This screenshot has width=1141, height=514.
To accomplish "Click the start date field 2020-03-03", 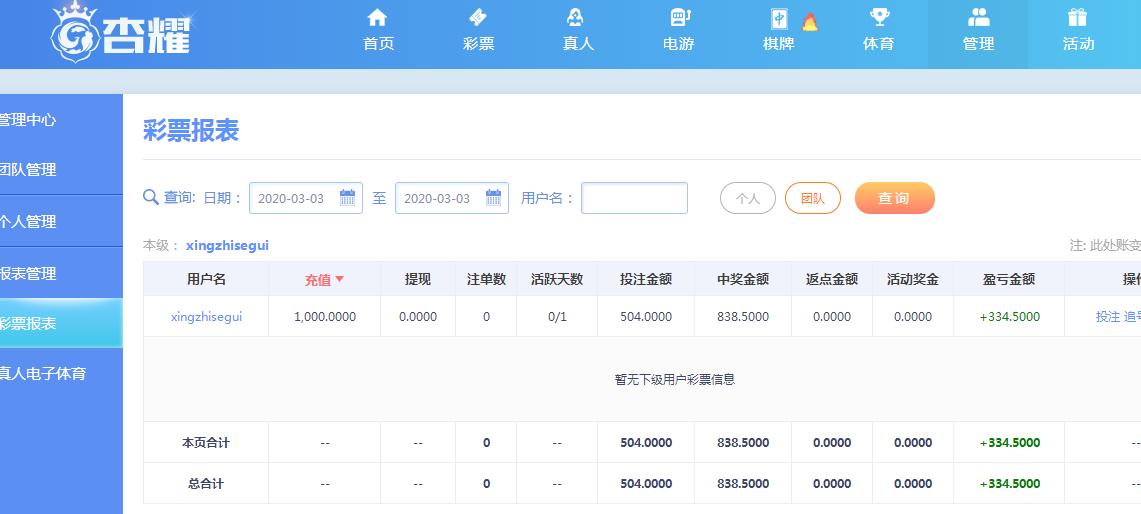I will point(306,198).
